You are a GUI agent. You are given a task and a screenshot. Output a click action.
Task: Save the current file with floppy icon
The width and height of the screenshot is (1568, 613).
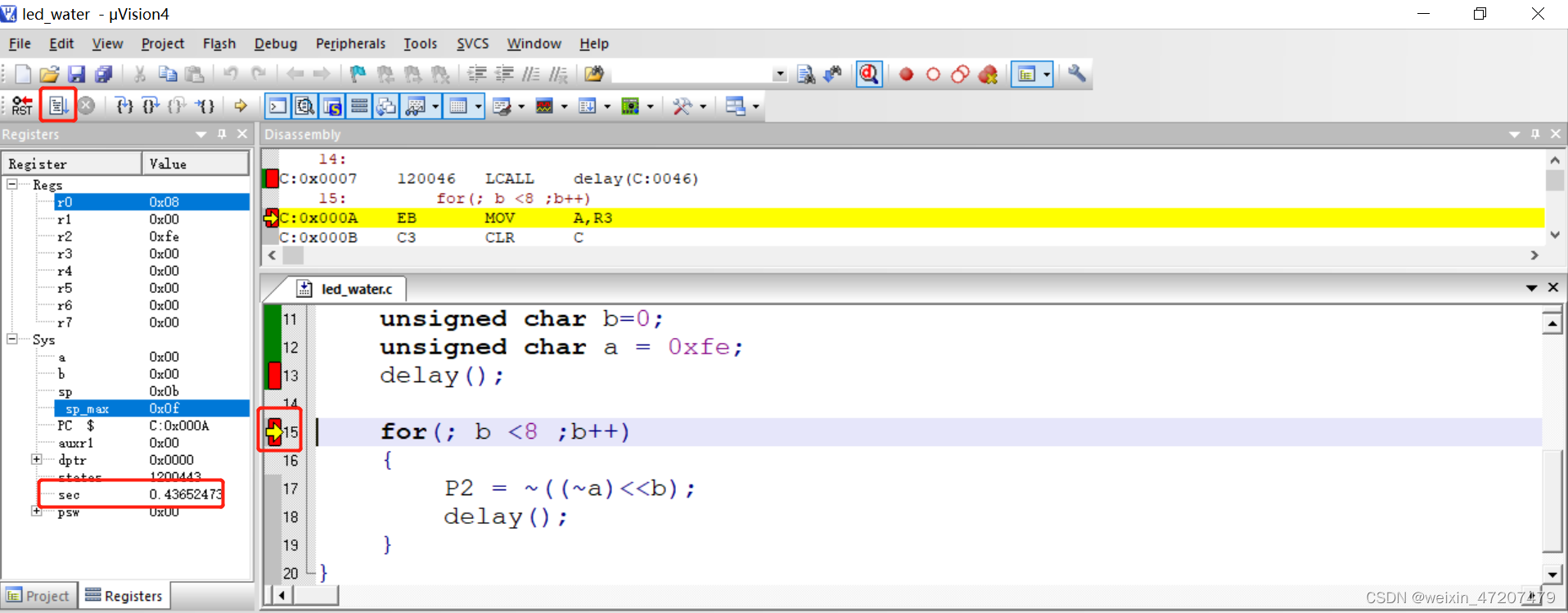(76, 74)
